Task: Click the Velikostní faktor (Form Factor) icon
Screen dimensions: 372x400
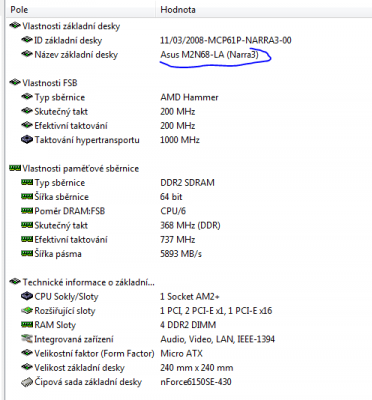Action: click(27, 353)
